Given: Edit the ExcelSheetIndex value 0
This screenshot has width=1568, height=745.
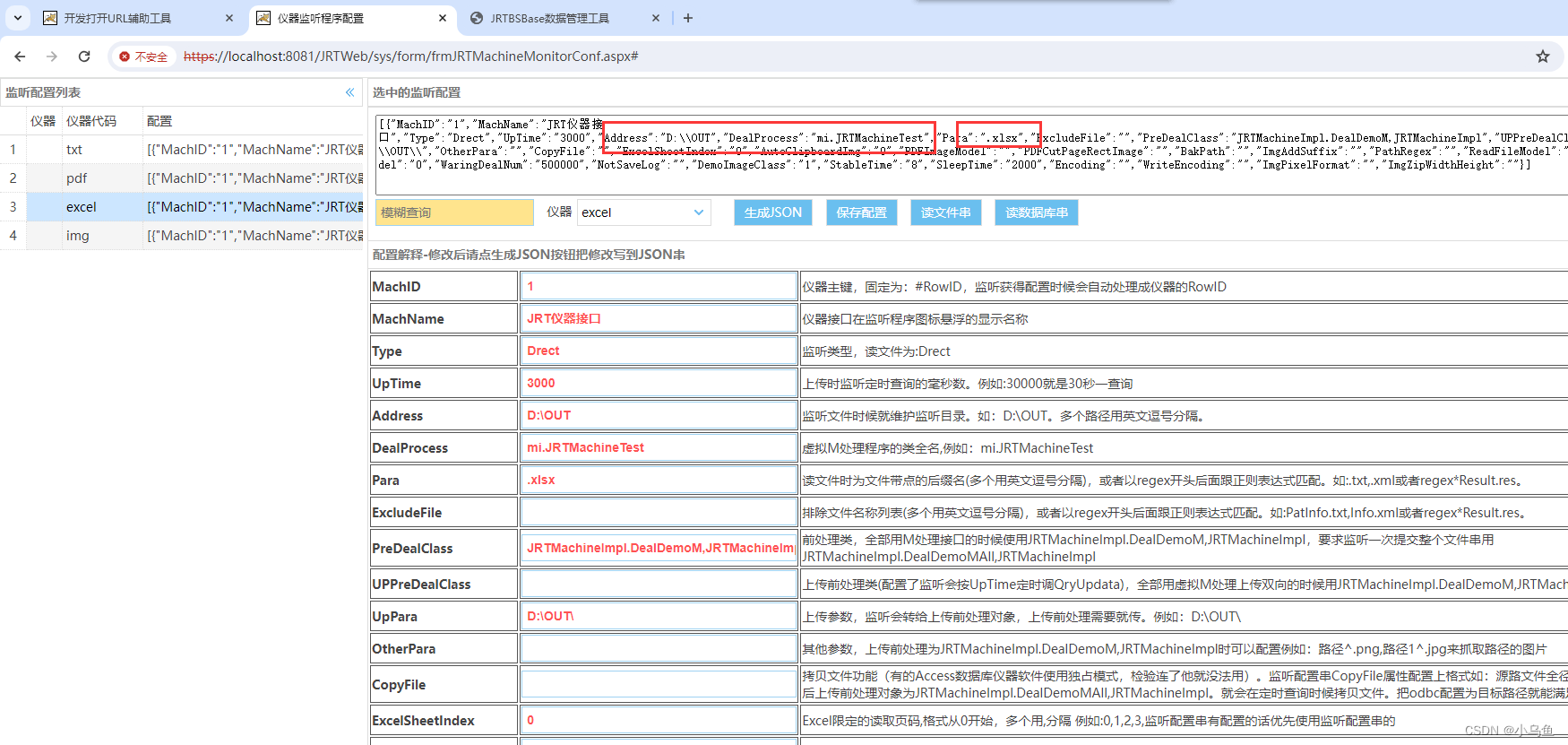Looking at the screenshot, I should pos(659,720).
